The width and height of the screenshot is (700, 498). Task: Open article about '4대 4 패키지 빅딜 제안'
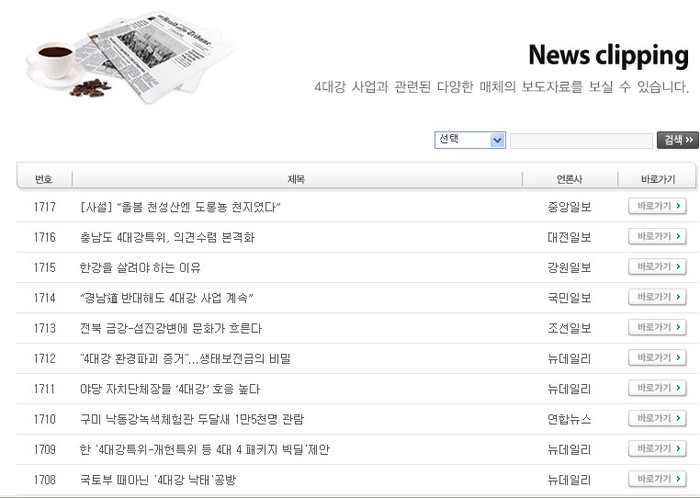[204, 450]
